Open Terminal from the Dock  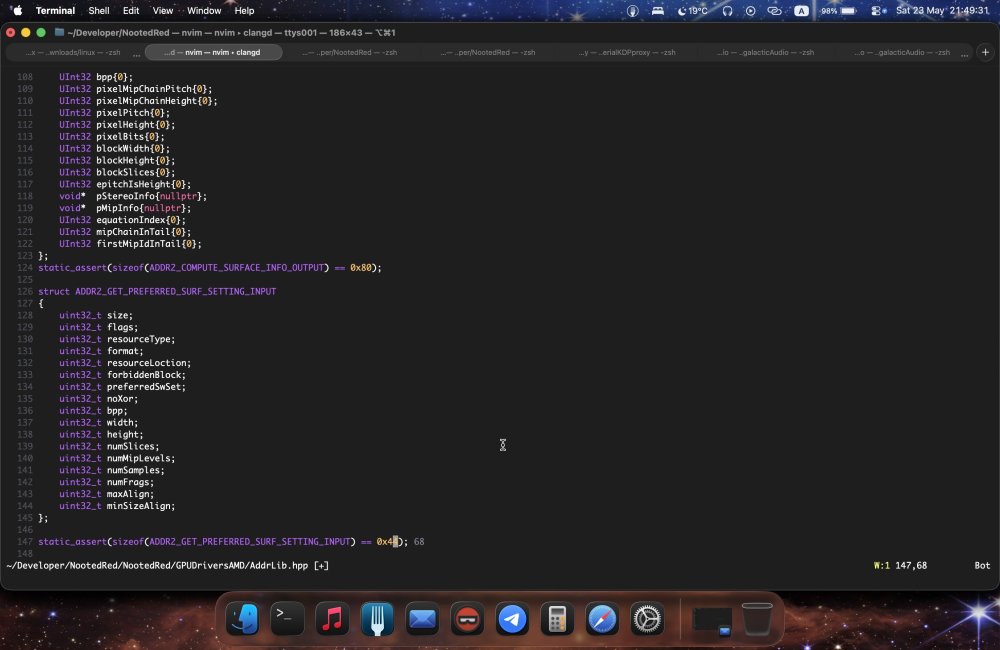[287, 619]
